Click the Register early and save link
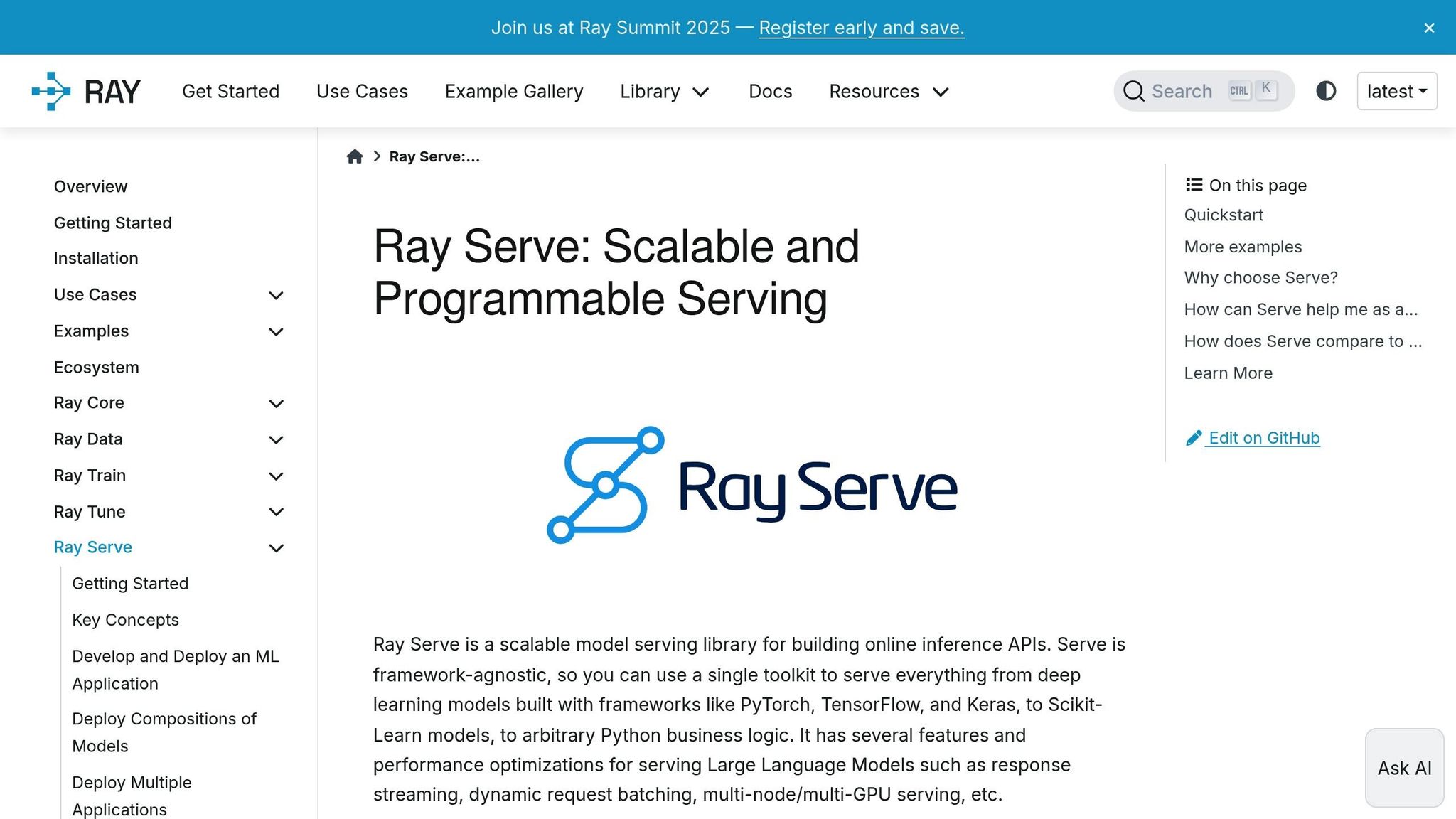The image size is (1456, 819). 862,27
